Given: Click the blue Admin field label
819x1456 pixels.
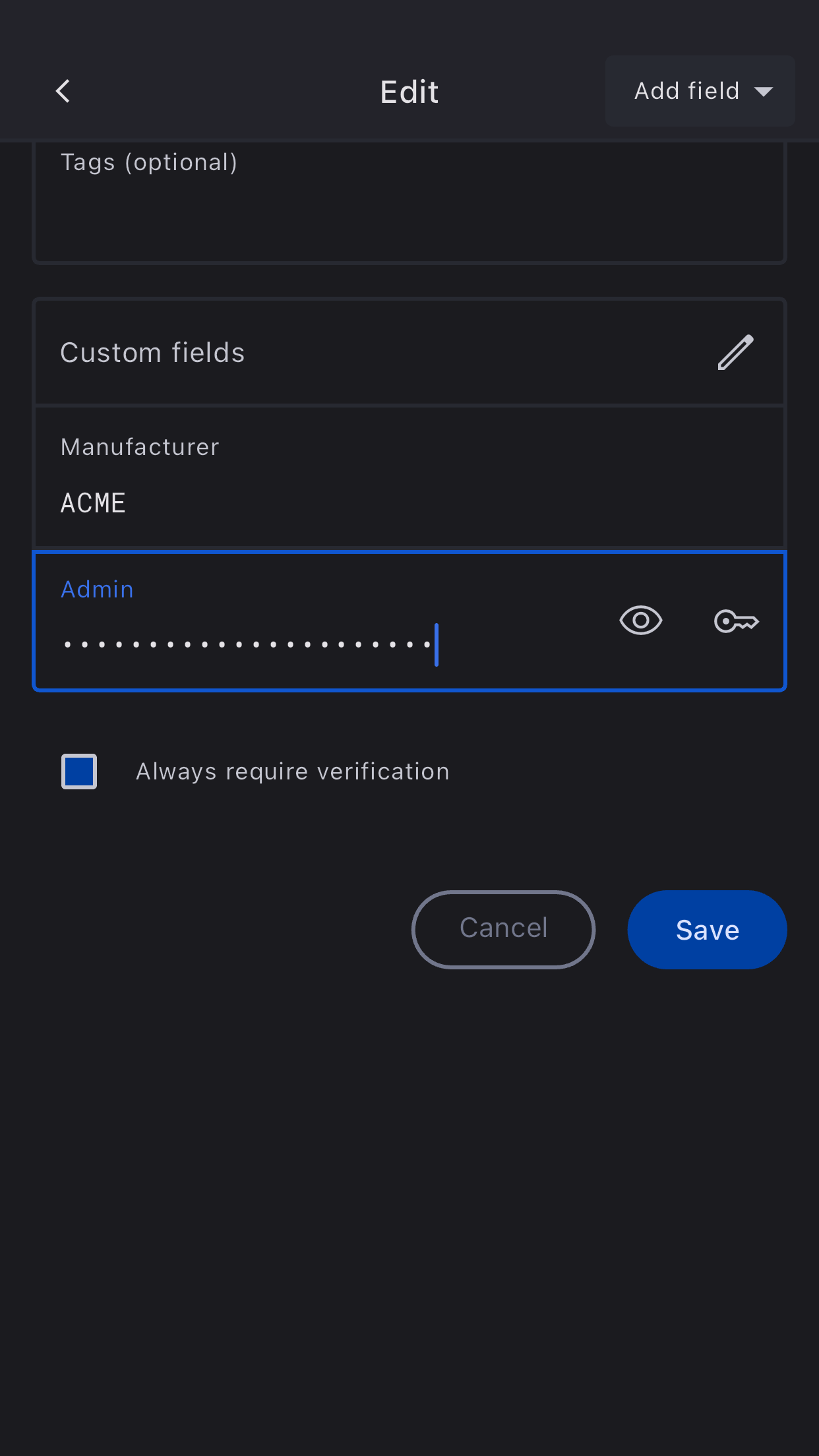Looking at the screenshot, I should click(x=97, y=590).
